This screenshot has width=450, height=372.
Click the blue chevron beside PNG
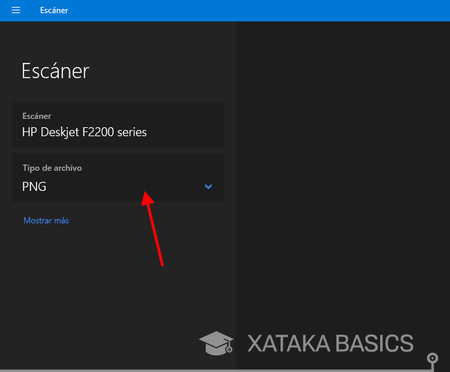coord(208,186)
